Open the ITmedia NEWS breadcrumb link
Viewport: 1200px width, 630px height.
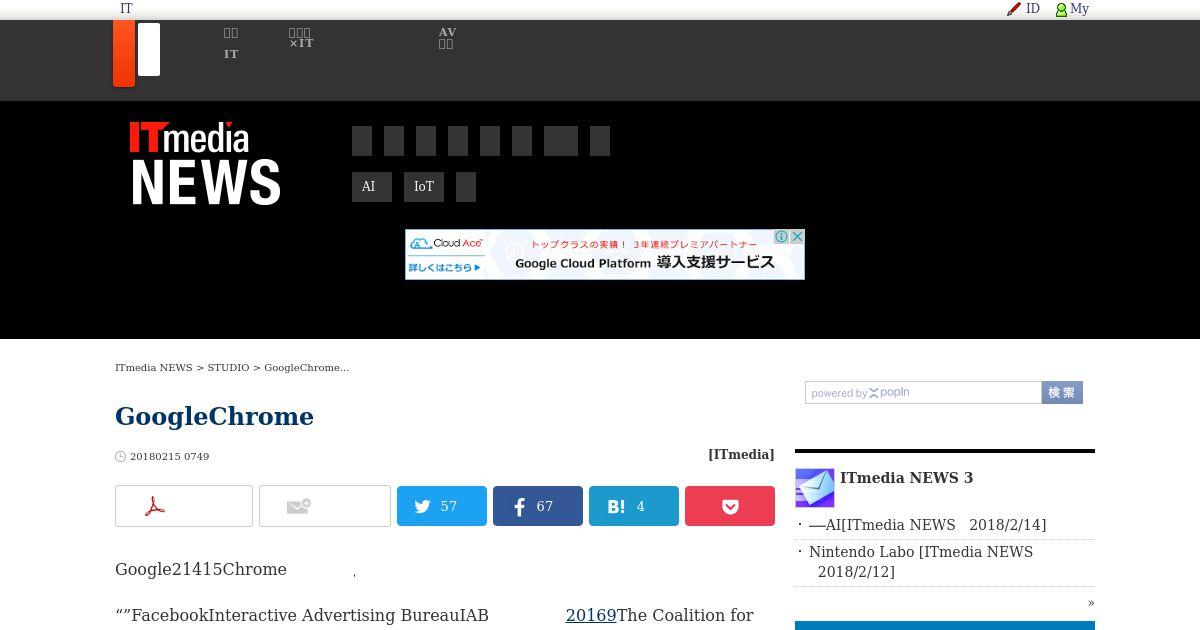pyautogui.click(x=153, y=368)
